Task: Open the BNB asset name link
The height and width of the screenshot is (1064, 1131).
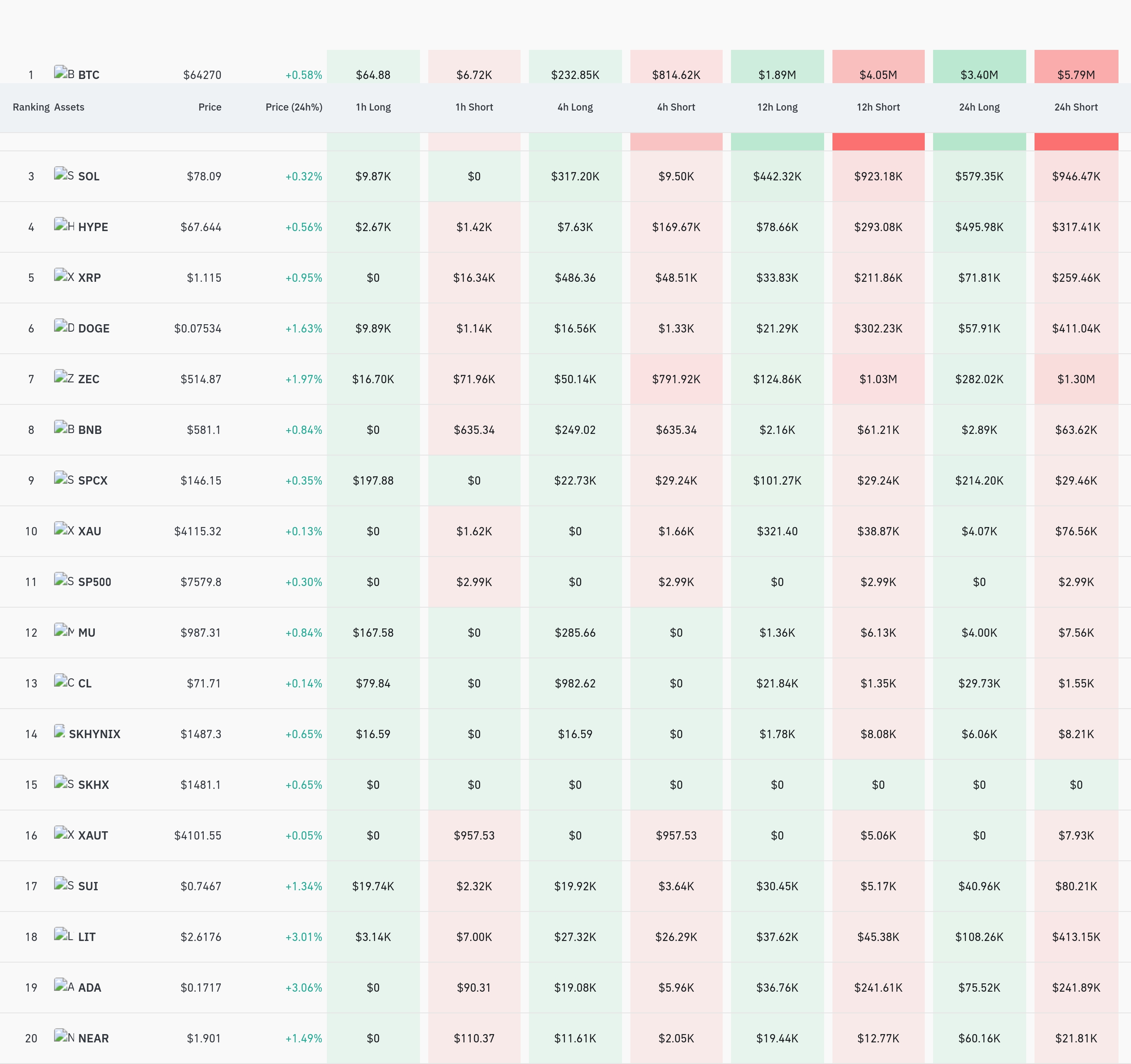Action: pyautogui.click(x=90, y=430)
